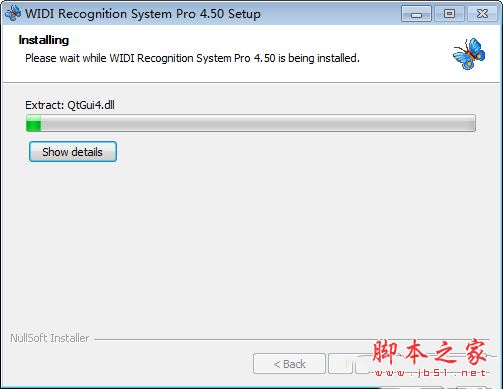Click the empty gray area below Show details
503x389 pixels.
click(x=251, y=247)
